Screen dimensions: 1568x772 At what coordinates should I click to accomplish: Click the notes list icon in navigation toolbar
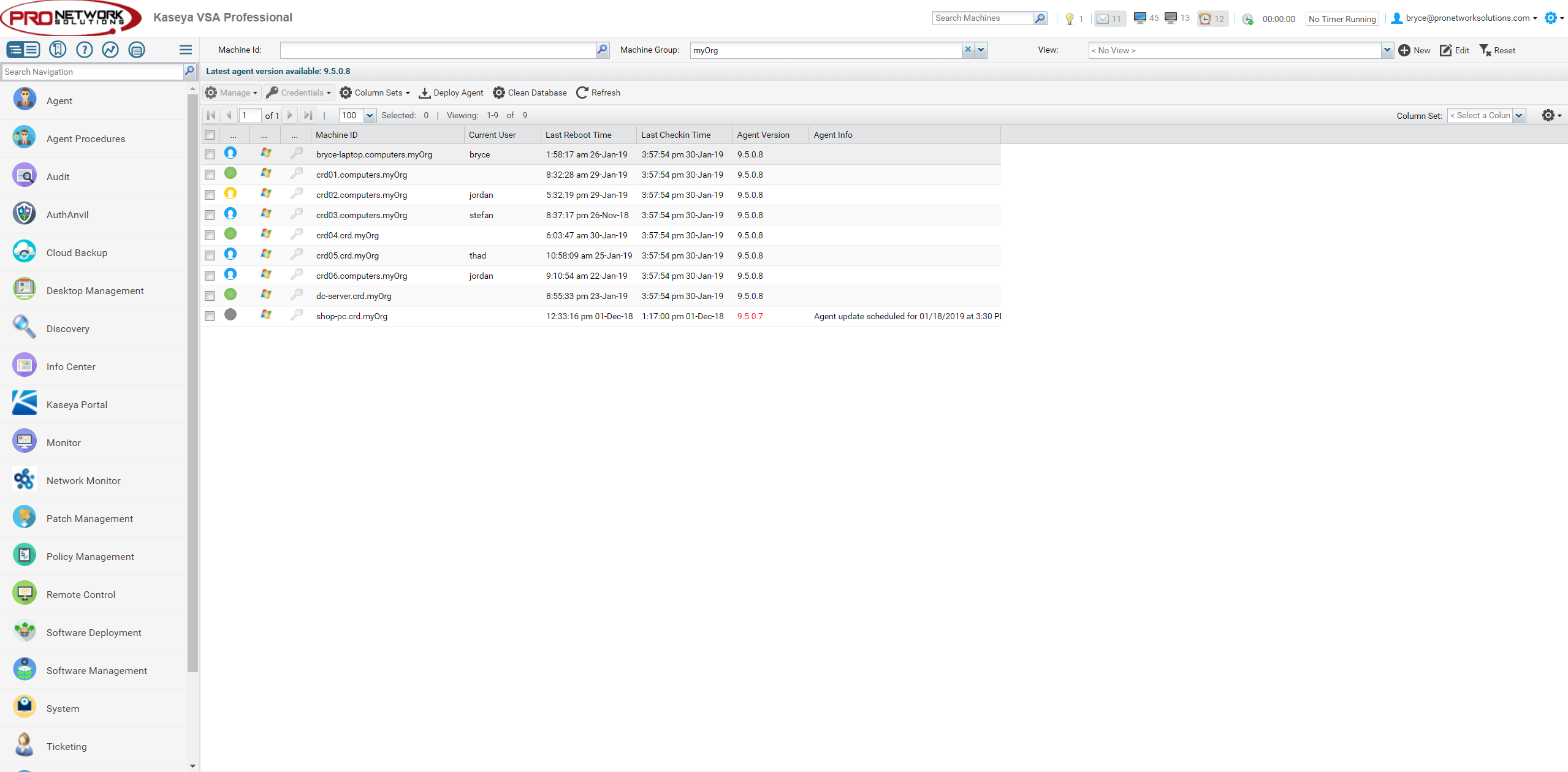point(137,50)
